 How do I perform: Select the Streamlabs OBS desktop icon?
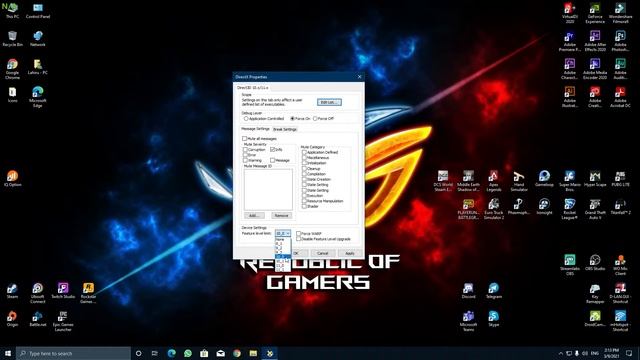point(570,265)
